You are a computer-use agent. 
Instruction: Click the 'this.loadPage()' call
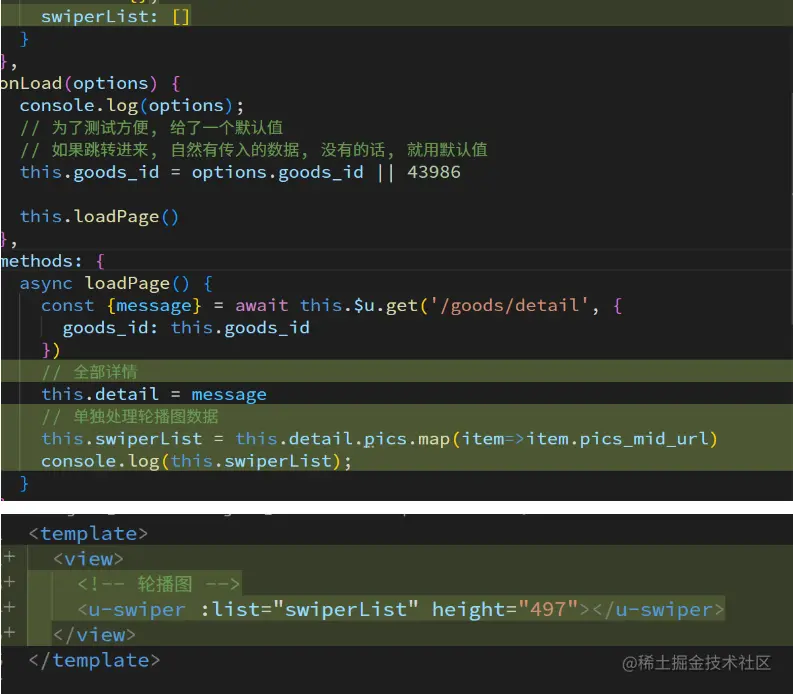click(99, 216)
